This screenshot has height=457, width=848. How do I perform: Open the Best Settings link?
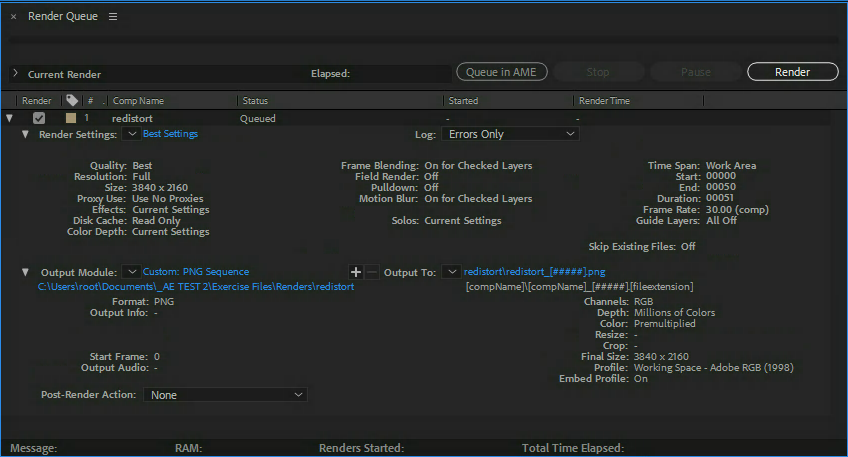pos(170,134)
